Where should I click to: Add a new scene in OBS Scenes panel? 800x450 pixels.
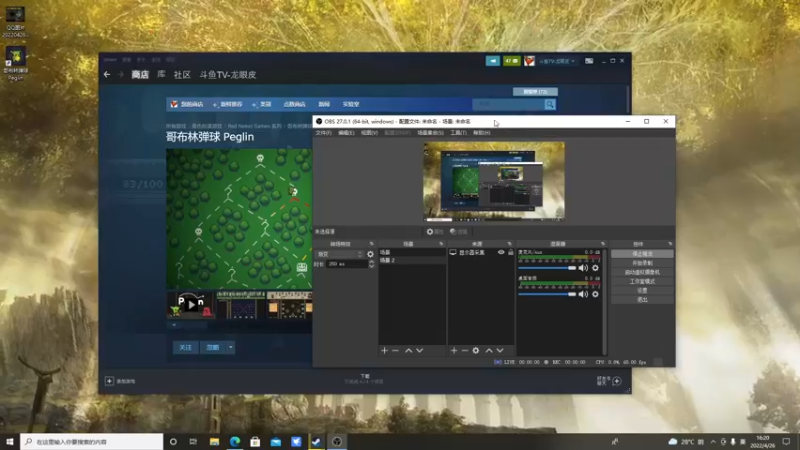384,351
